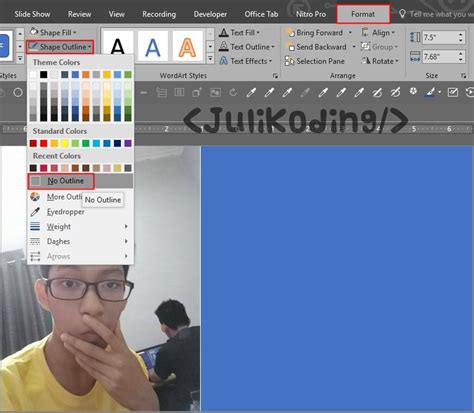Open the Dashes submenu
The image size is (474, 413).
point(80,241)
